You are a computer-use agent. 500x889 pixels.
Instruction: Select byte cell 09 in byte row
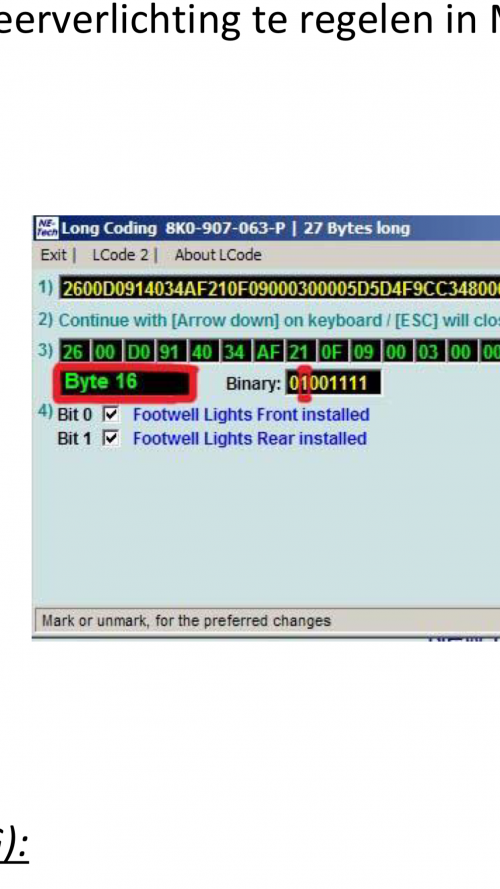pyautogui.click(x=363, y=352)
